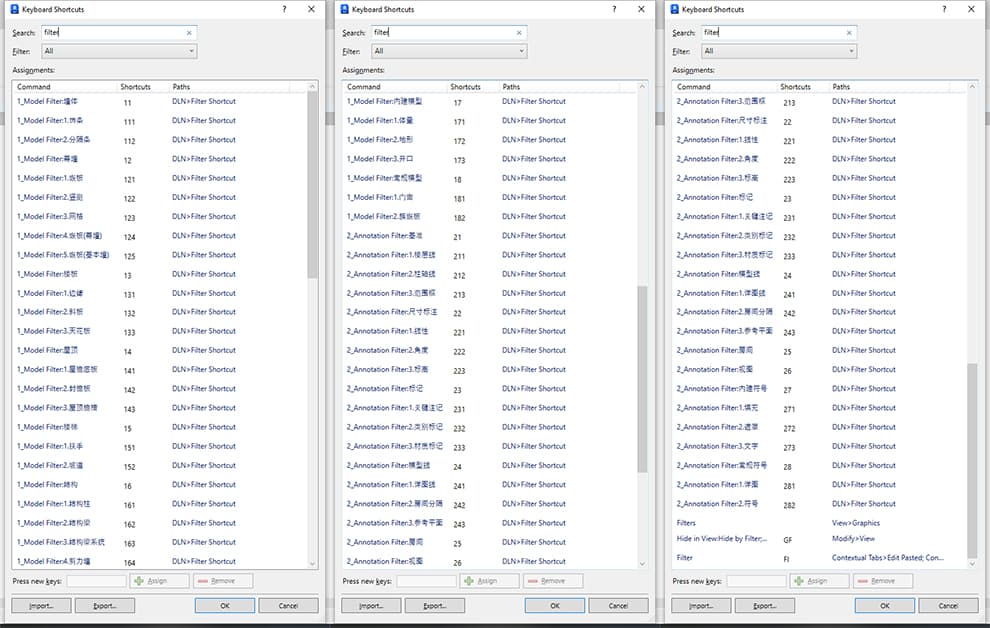The height and width of the screenshot is (628, 990).
Task: Click the app icon in the left dialog's title bar
Action: coord(15,9)
